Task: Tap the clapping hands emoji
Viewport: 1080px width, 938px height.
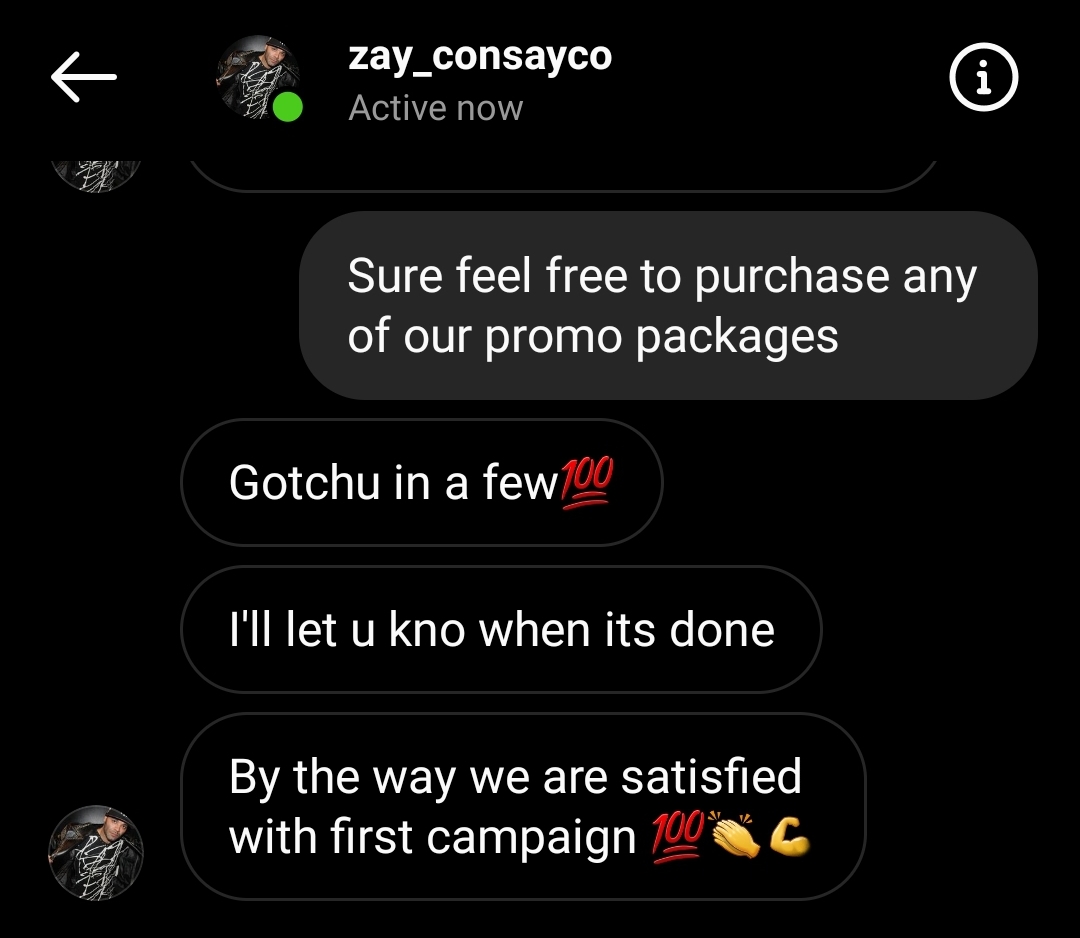Action: 734,835
